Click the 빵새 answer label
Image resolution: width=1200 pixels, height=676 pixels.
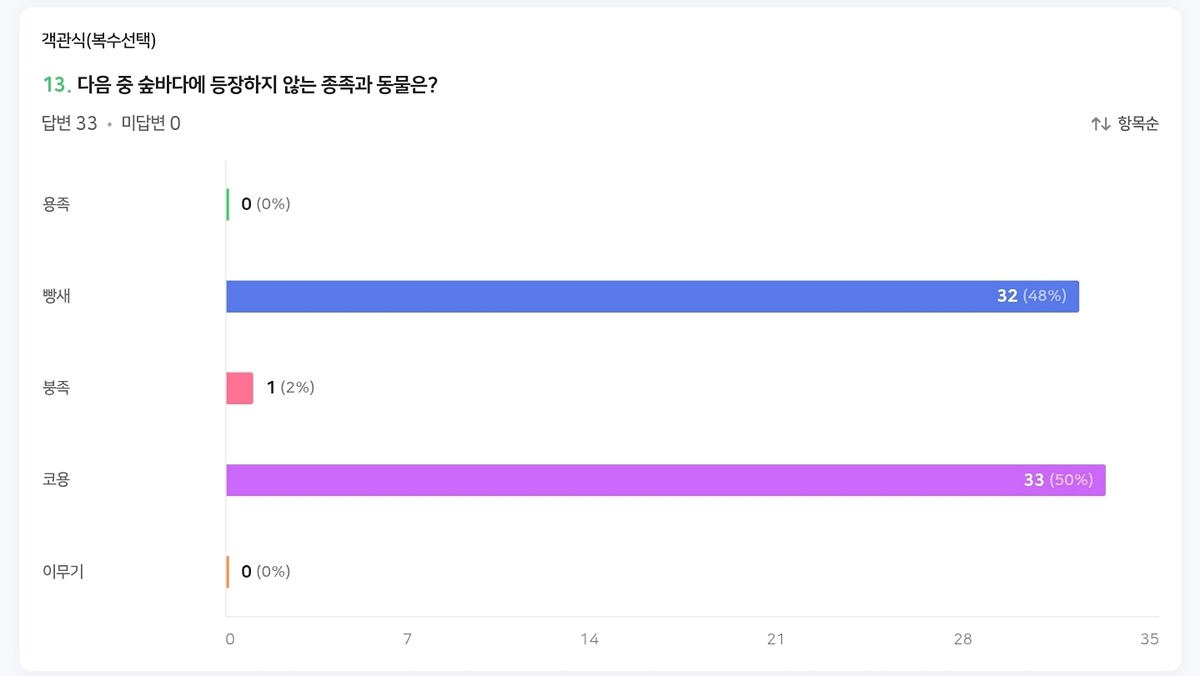point(56,297)
